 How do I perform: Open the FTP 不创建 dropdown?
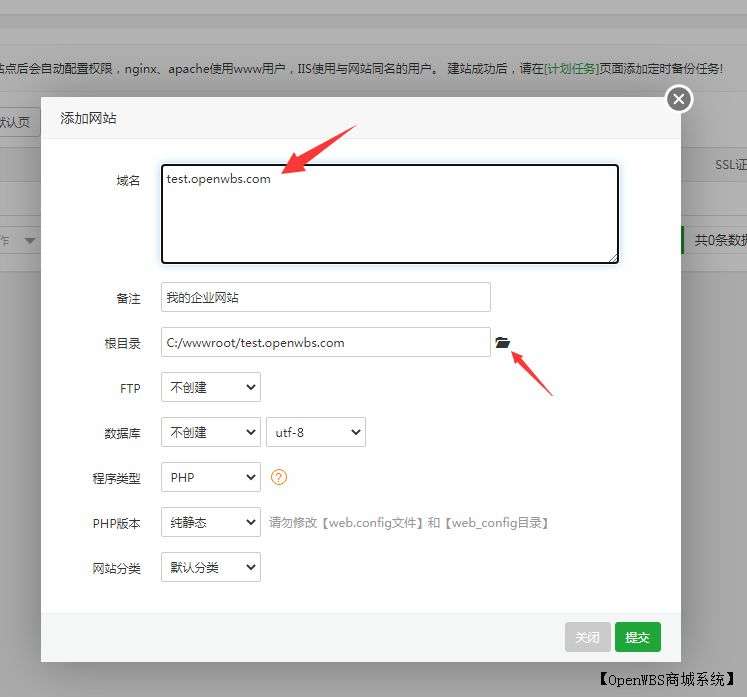coord(210,388)
